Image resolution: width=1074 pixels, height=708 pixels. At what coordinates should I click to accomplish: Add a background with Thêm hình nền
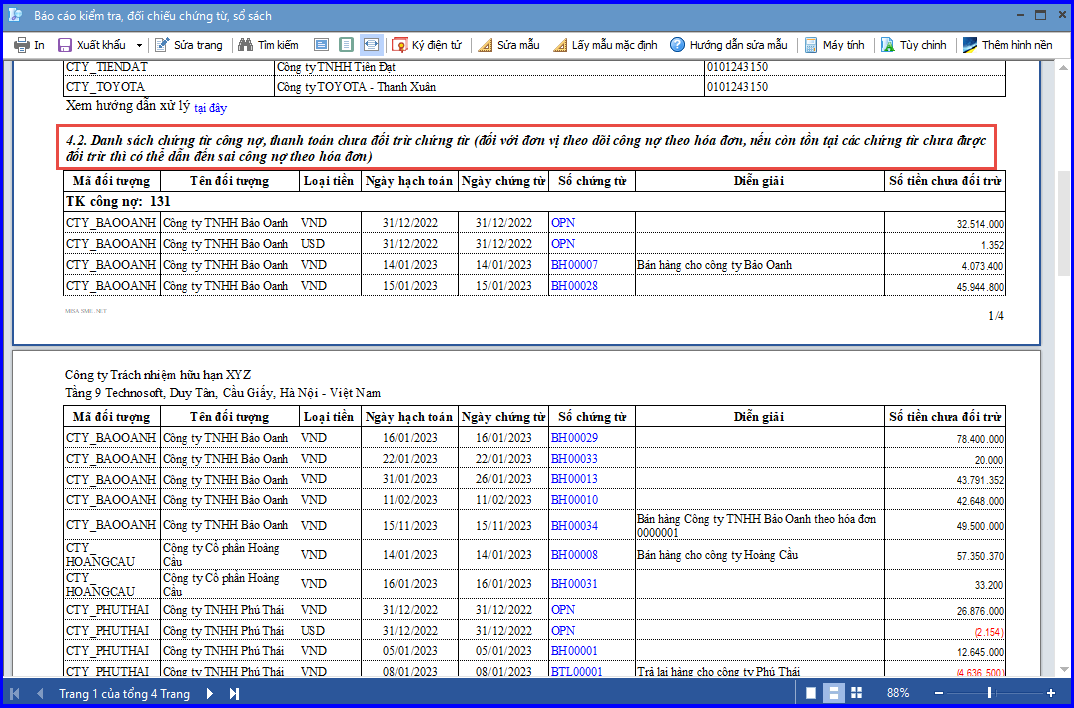1008,45
